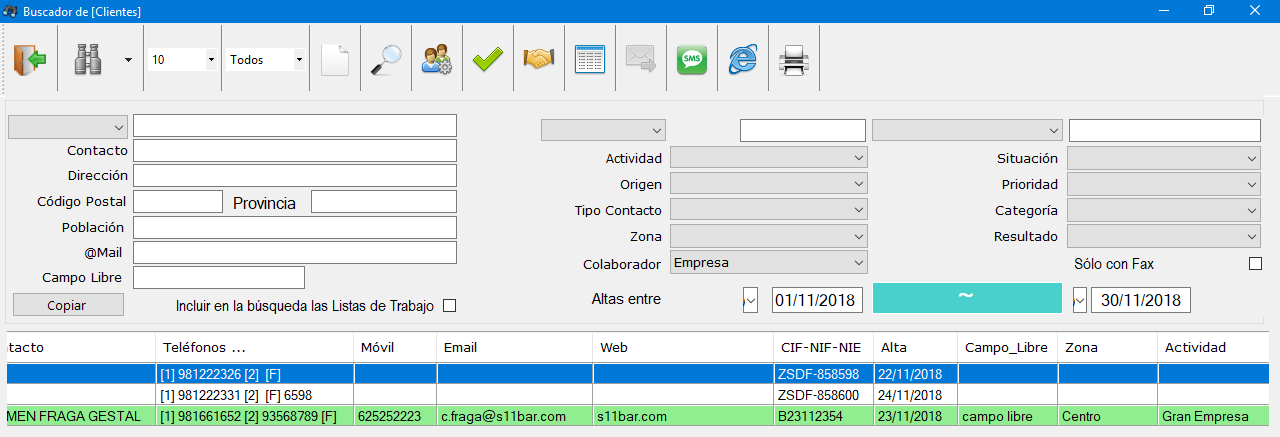Open the end date picker arrow

coord(1079,299)
